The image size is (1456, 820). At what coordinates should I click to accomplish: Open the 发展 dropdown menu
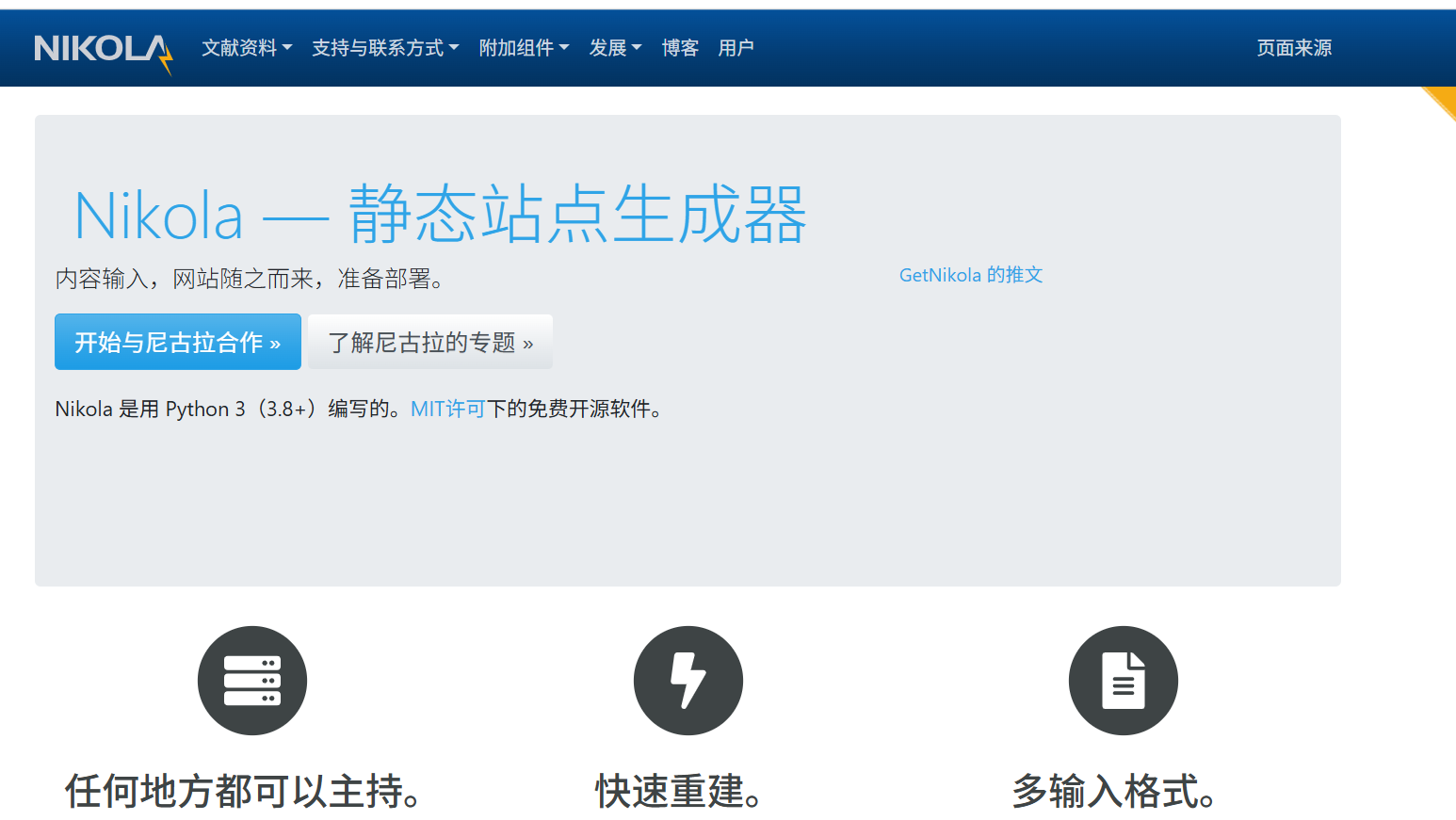coord(615,48)
